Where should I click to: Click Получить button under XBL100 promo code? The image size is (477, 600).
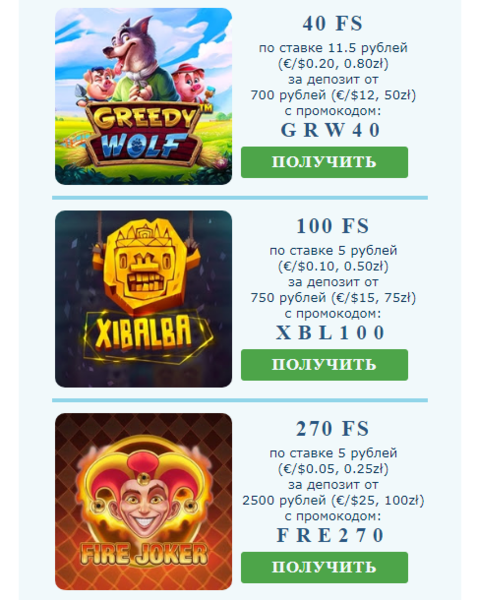(x=324, y=365)
